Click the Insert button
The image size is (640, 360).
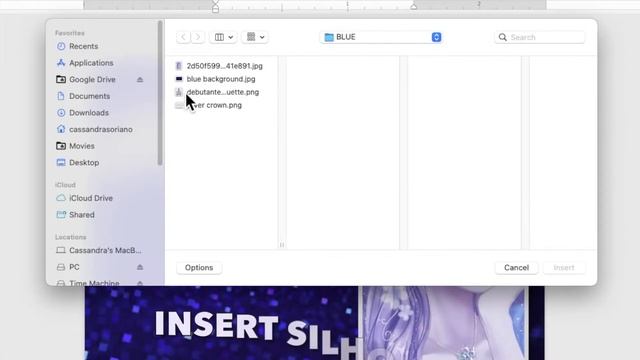564,268
